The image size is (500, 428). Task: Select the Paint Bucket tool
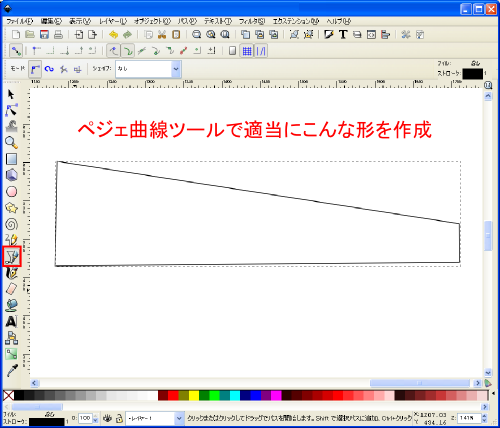(x=11, y=305)
